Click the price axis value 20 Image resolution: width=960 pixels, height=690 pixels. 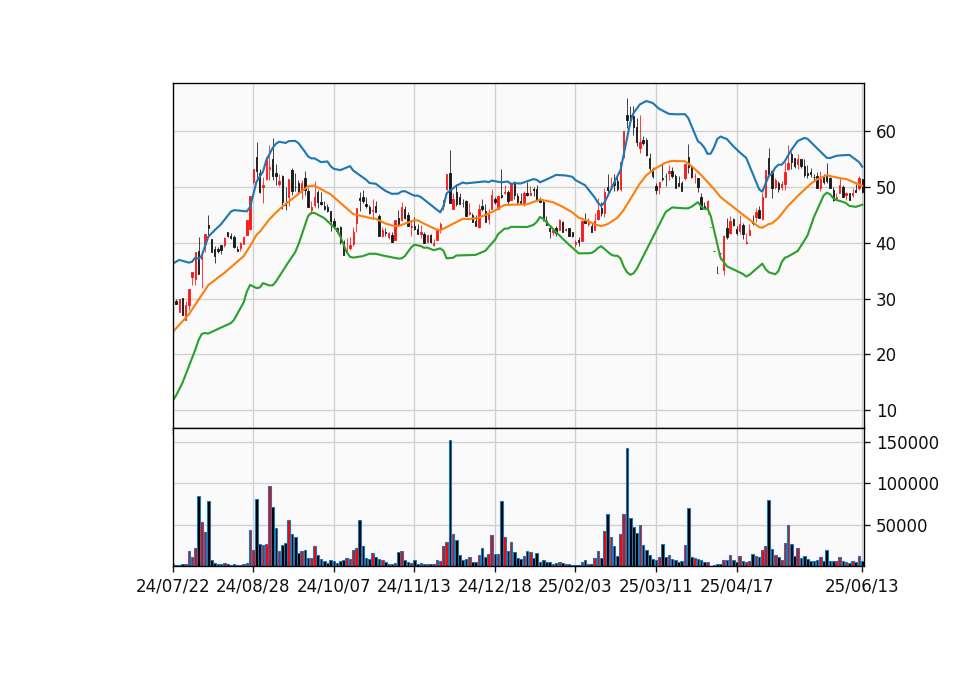point(886,355)
